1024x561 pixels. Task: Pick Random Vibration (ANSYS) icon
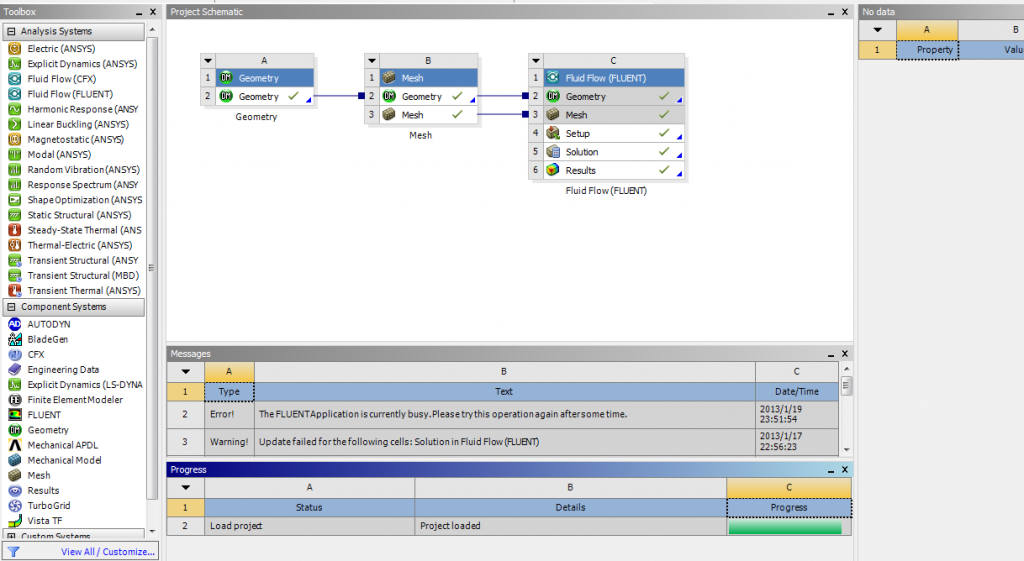[14, 169]
